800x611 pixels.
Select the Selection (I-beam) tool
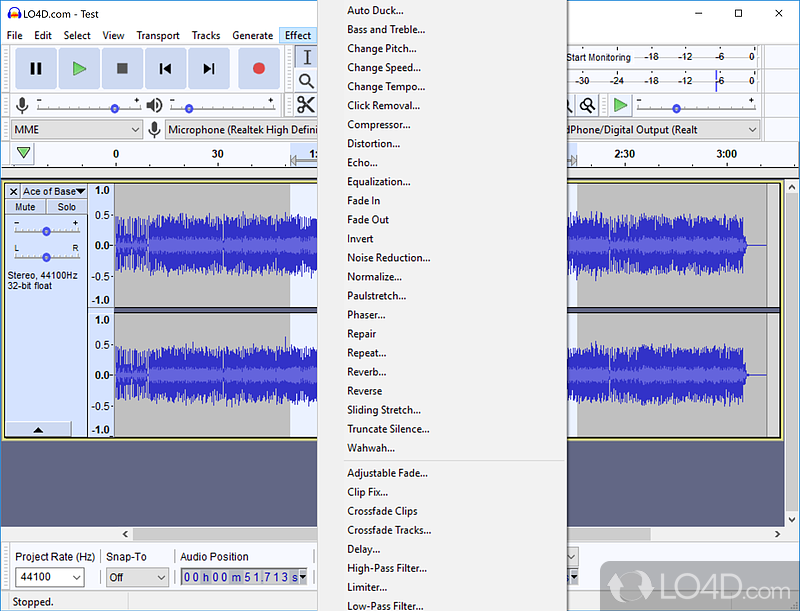[307, 57]
